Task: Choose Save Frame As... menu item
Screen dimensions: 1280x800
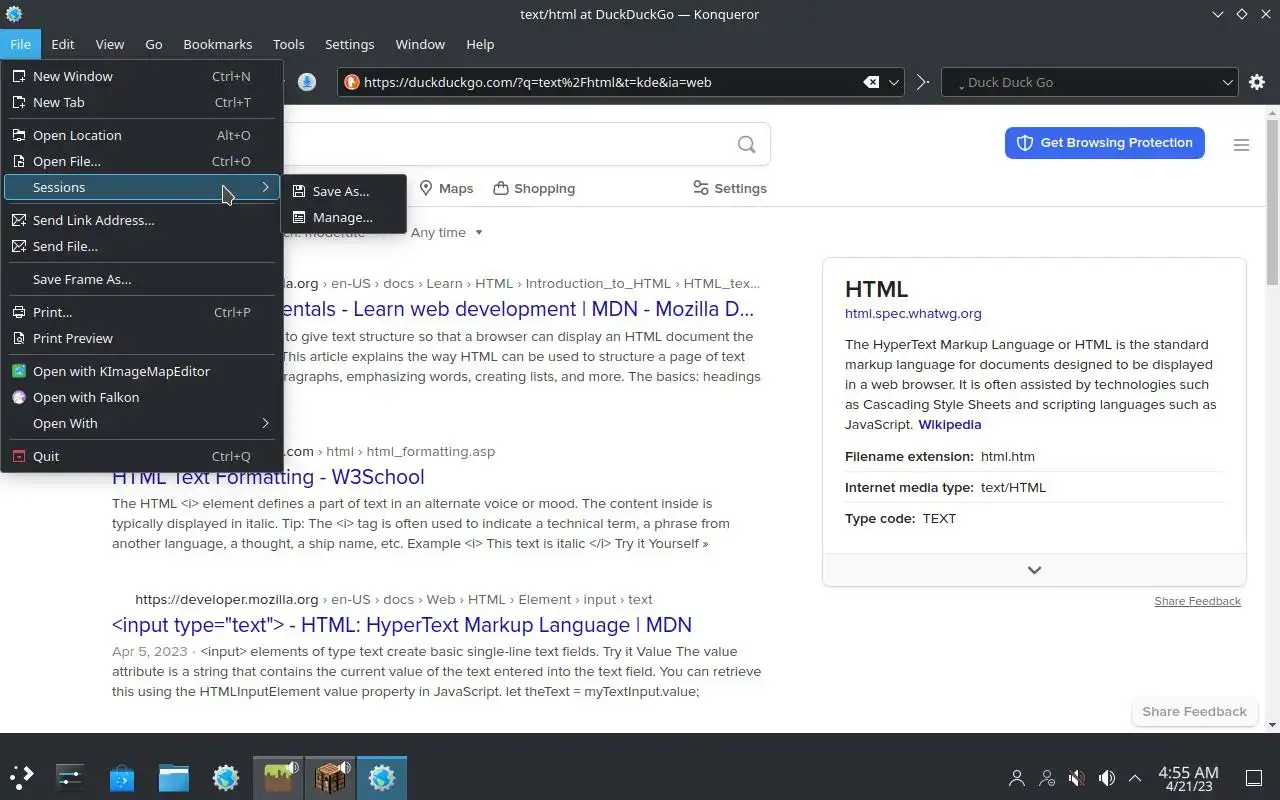Action: coord(142,279)
